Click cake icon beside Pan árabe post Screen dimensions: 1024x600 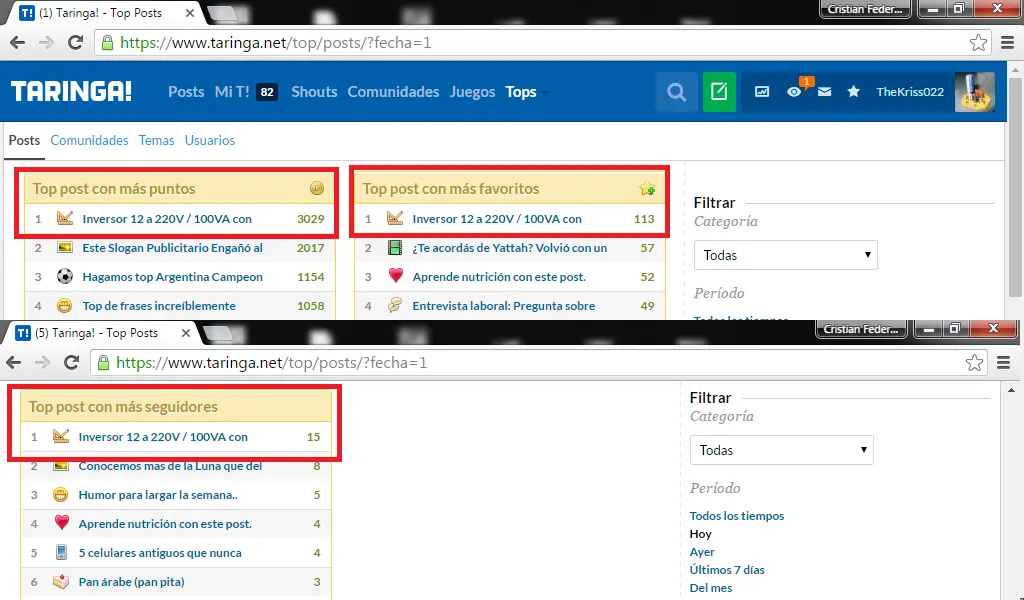pos(61,582)
